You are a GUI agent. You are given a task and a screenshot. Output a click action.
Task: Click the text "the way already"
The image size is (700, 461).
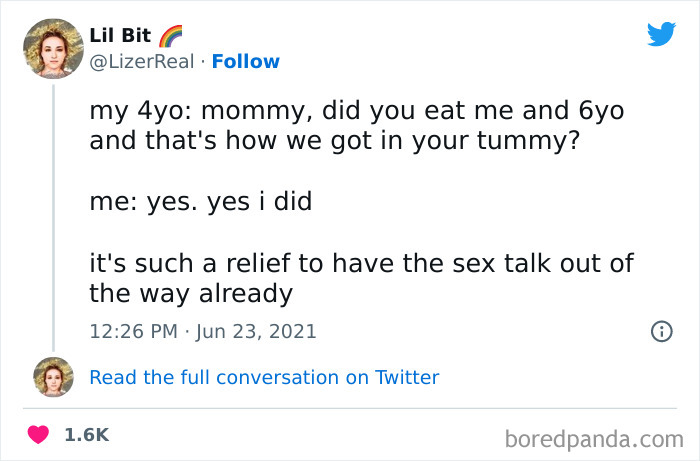click(190, 294)
